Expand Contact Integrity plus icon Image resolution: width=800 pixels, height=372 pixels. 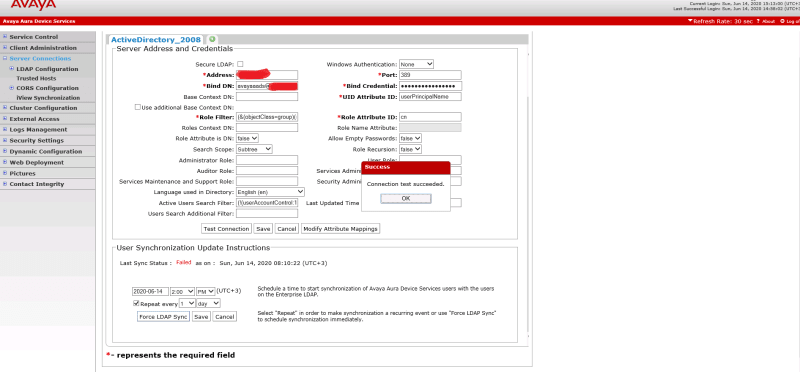point(5,184)
